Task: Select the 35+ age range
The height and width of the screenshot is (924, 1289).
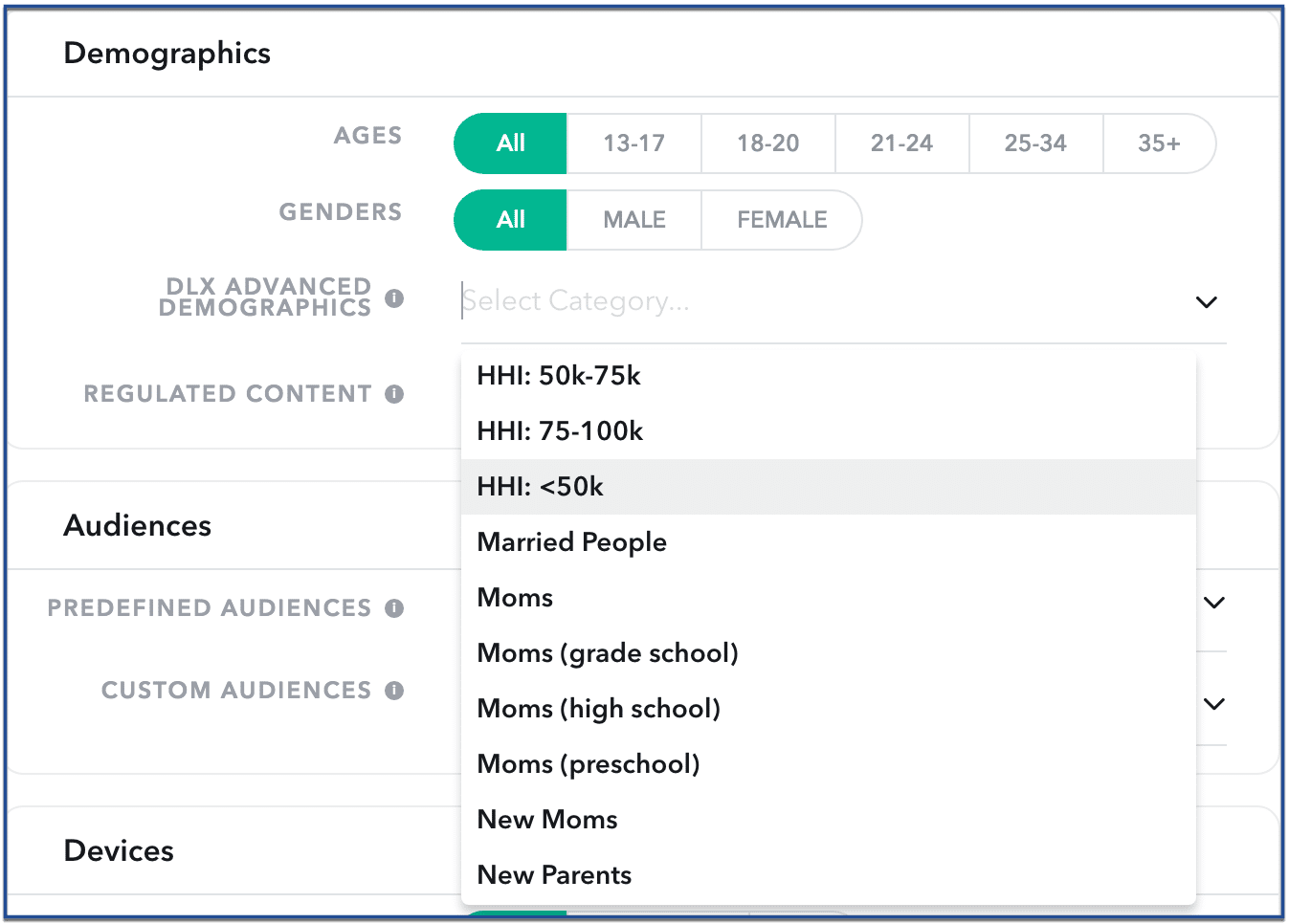Action: (x=1159, y=143)
